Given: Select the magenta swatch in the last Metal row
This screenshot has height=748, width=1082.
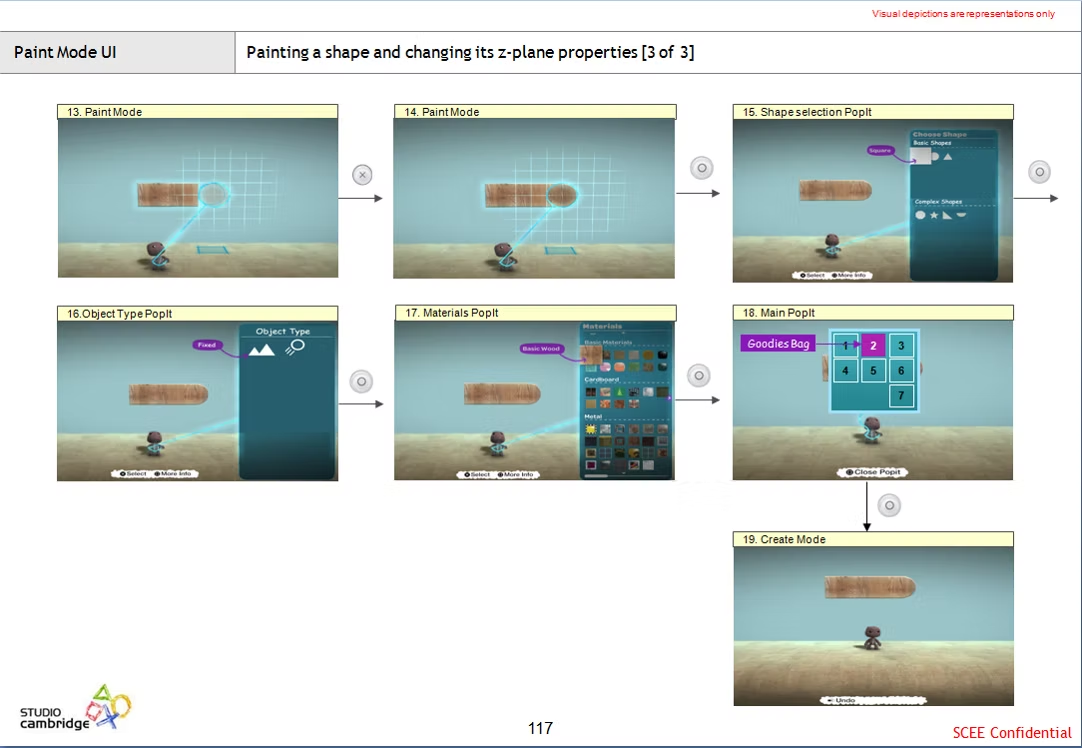Looking at the screenshot, I should point(591,465).
